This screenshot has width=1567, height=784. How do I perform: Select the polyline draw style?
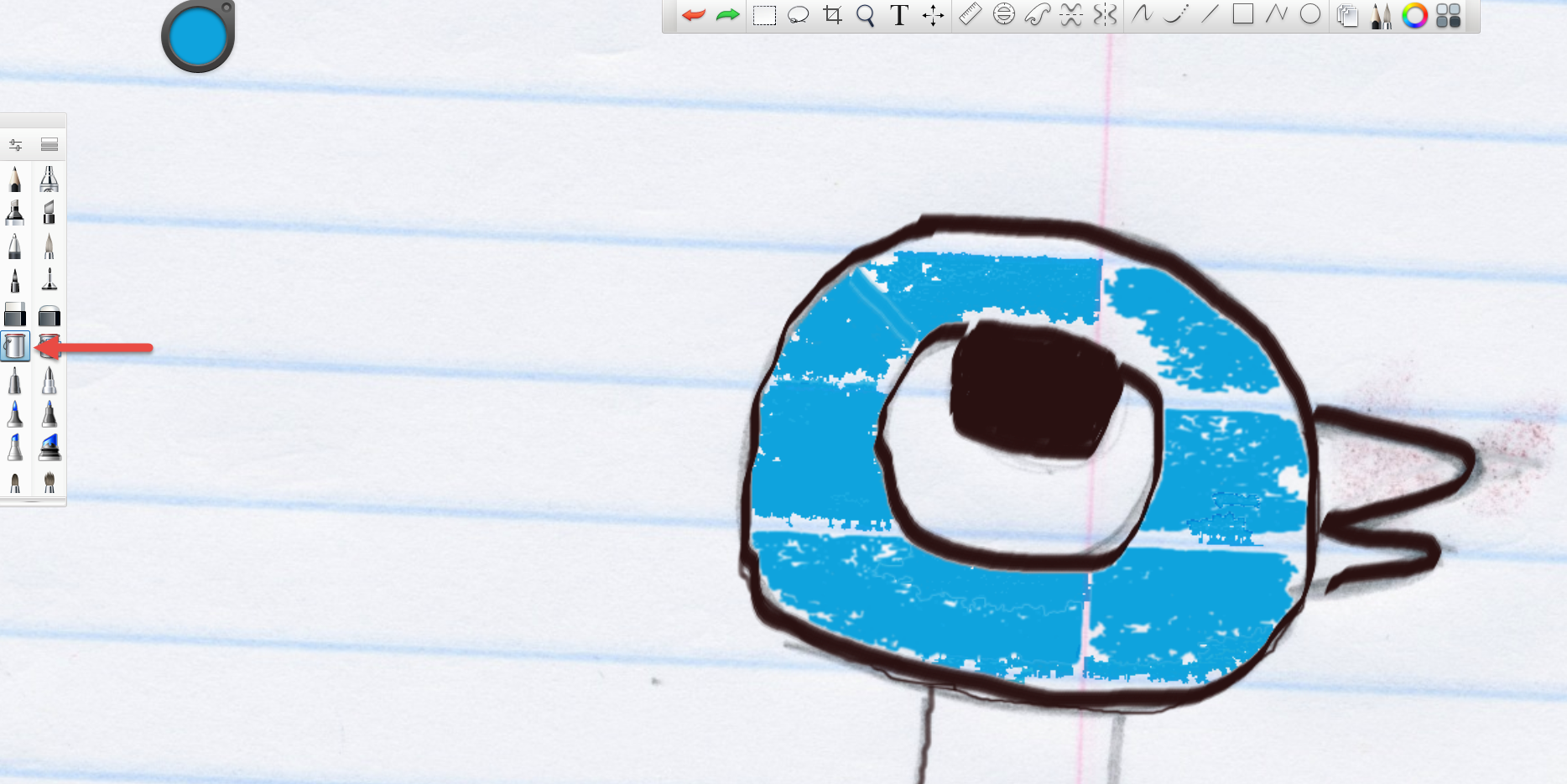[x=1276, y=15]
